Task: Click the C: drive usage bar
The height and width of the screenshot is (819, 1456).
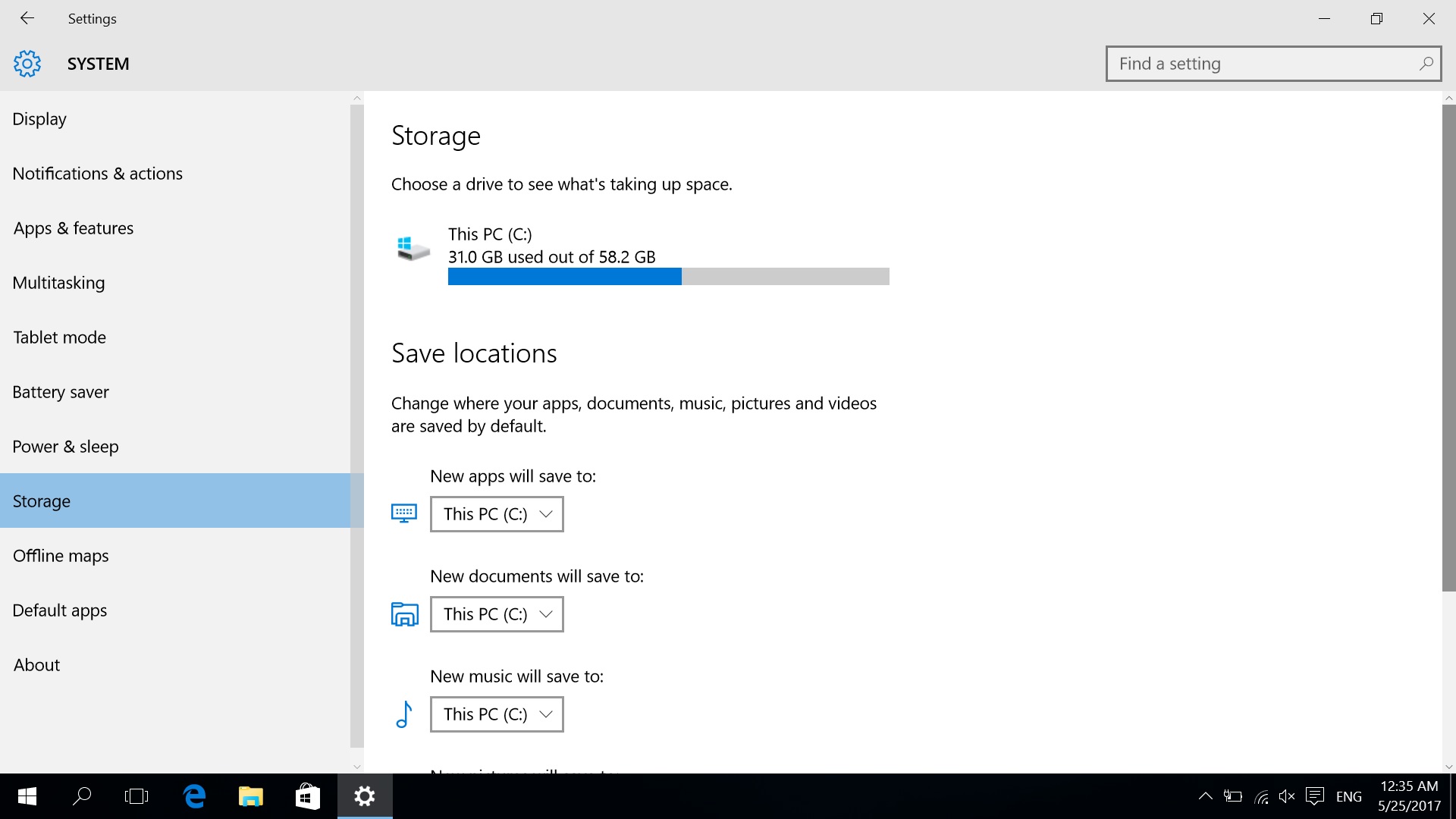Action: click(x=668, y=277)
